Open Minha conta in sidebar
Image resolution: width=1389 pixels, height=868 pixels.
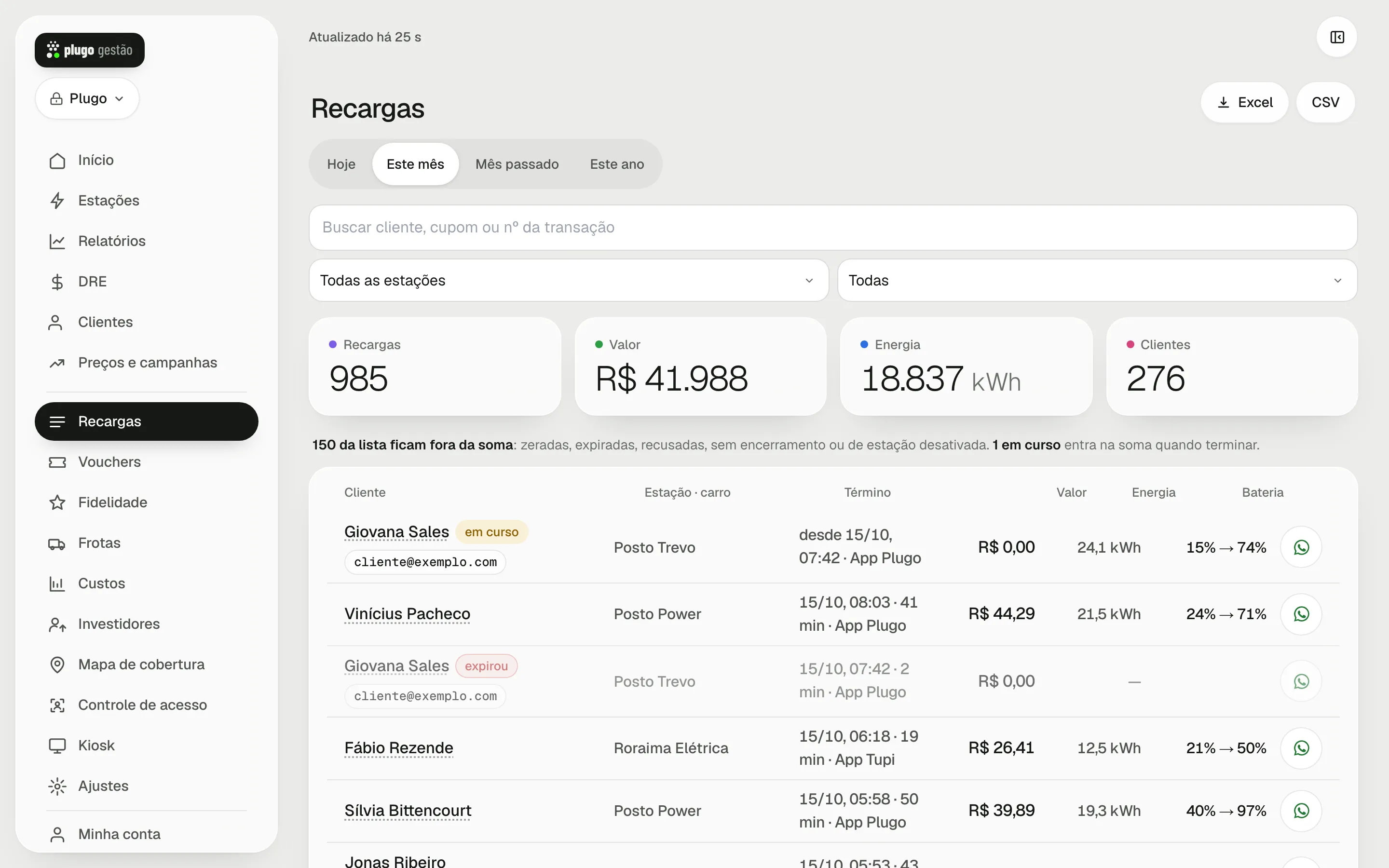(146, 834)
